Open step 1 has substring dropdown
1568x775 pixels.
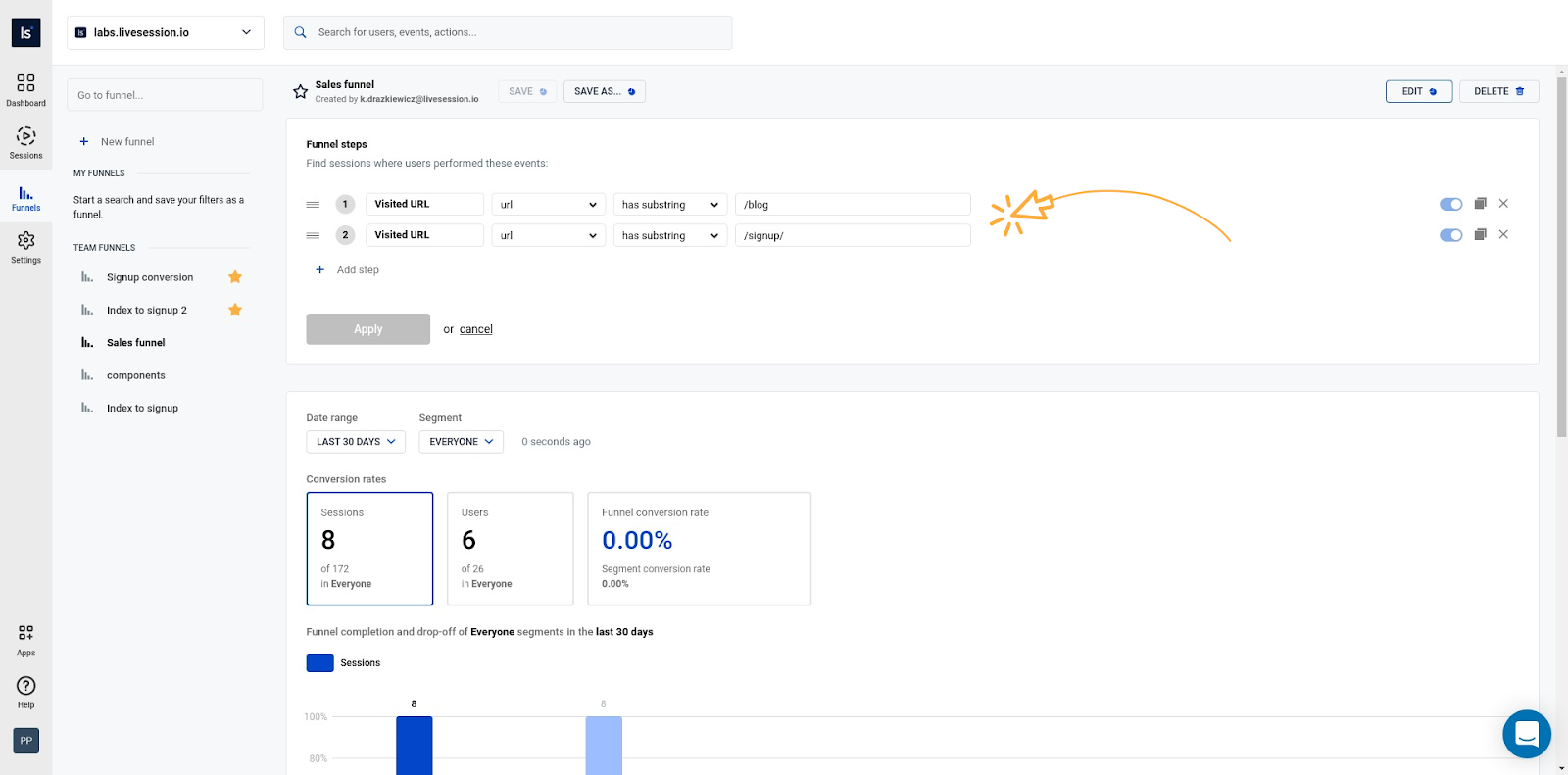click(x=670, y=204)
